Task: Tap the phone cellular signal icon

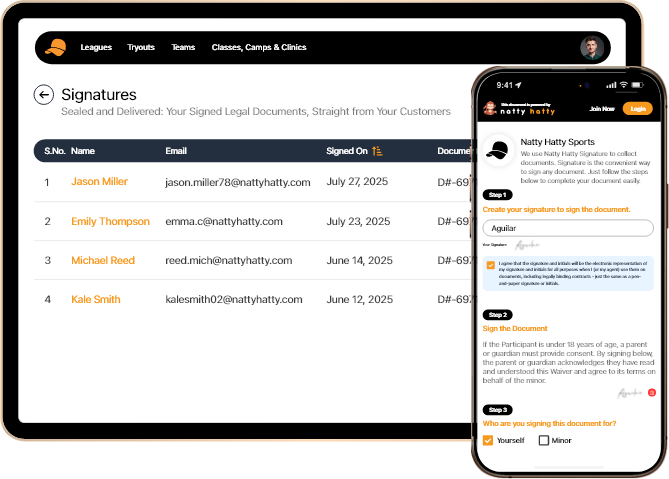Action: coord(611,85)
